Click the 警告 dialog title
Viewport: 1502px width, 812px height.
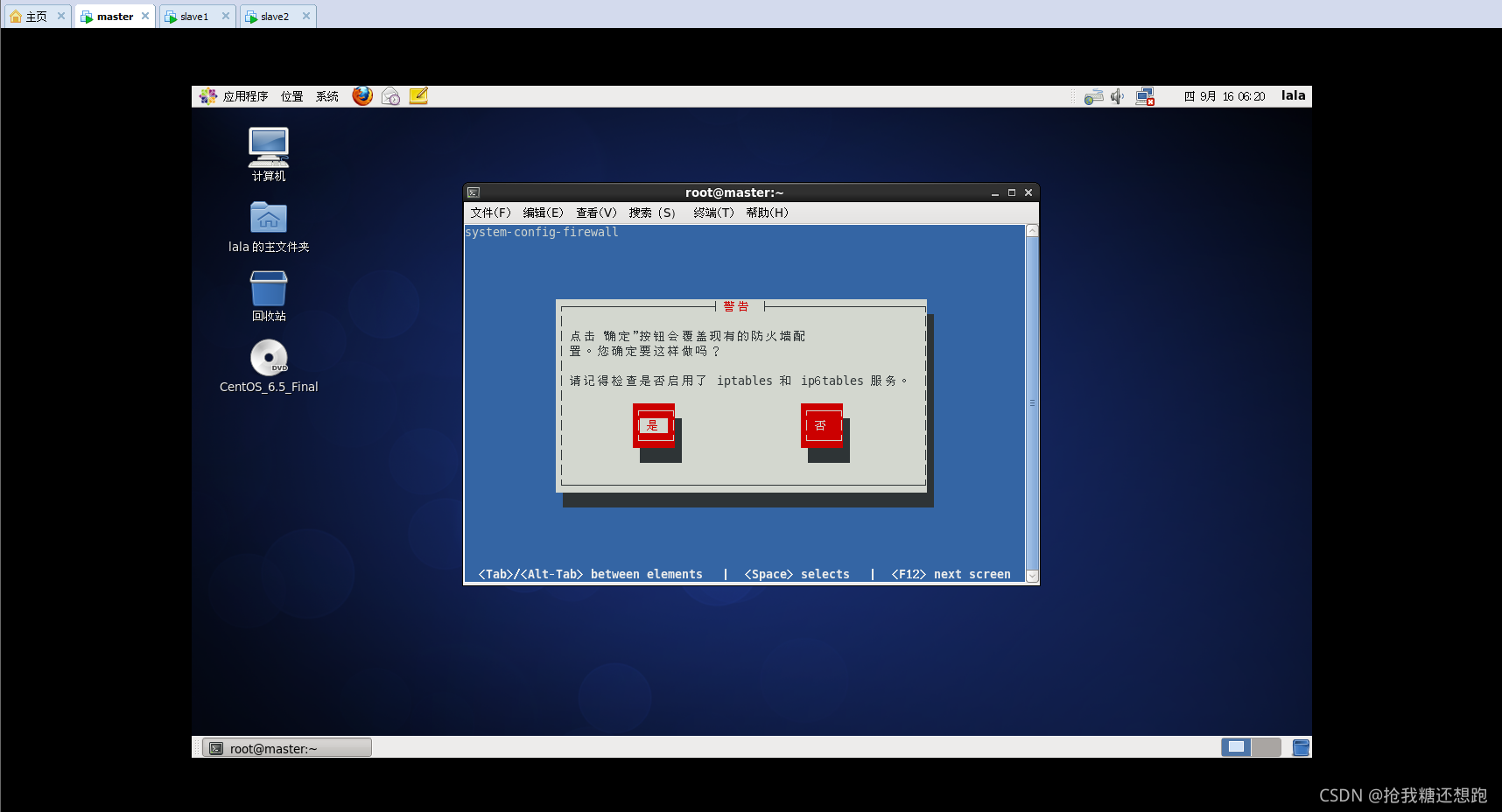click(736, 306)
